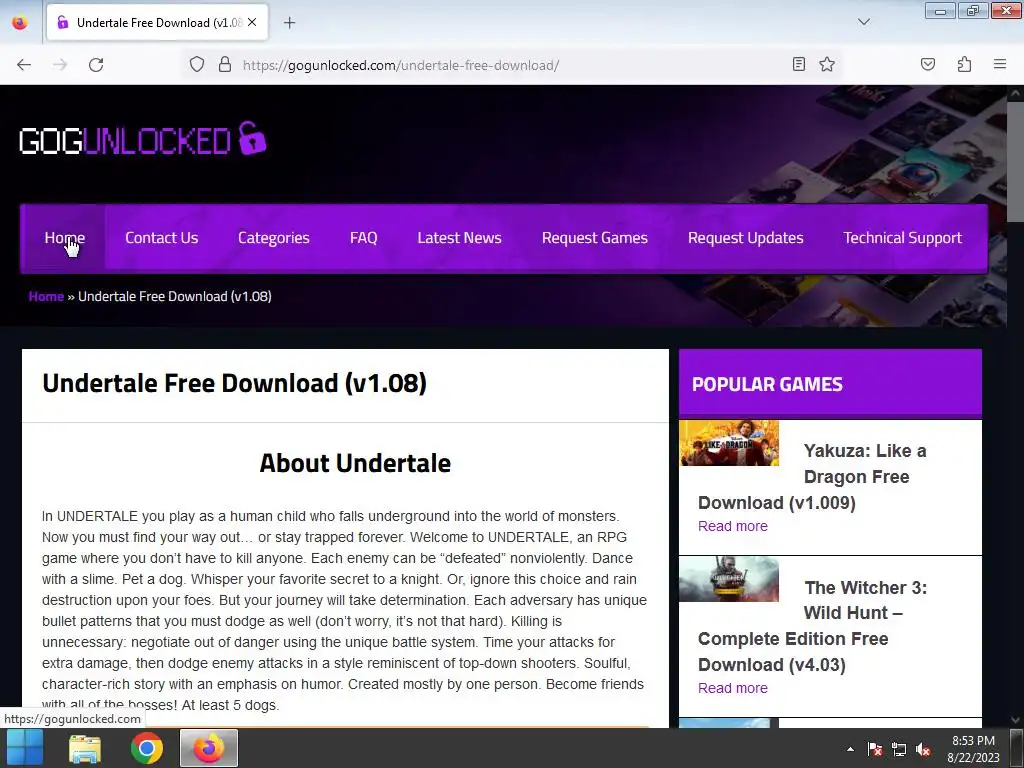Open the Action Center flag tray icon
Viewport: 1024px width, 768px height.
point(875,749)
